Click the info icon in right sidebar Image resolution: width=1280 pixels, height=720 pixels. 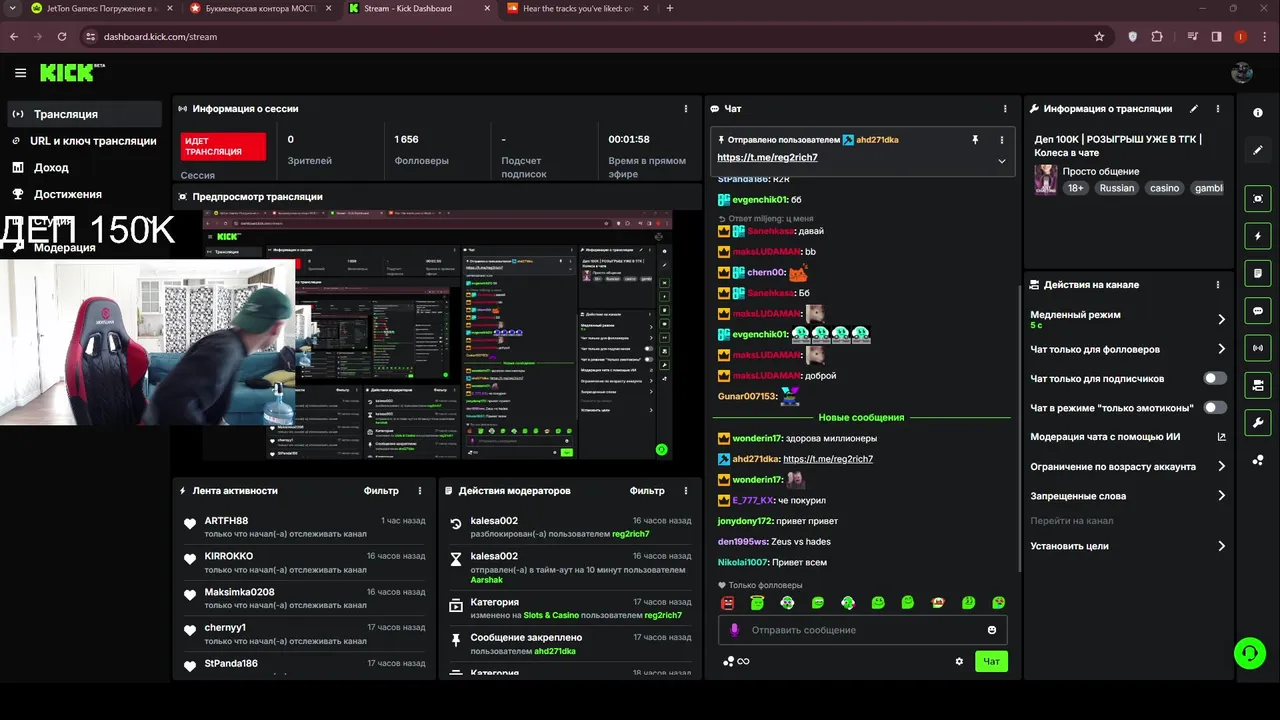[x=1258, y=113]
